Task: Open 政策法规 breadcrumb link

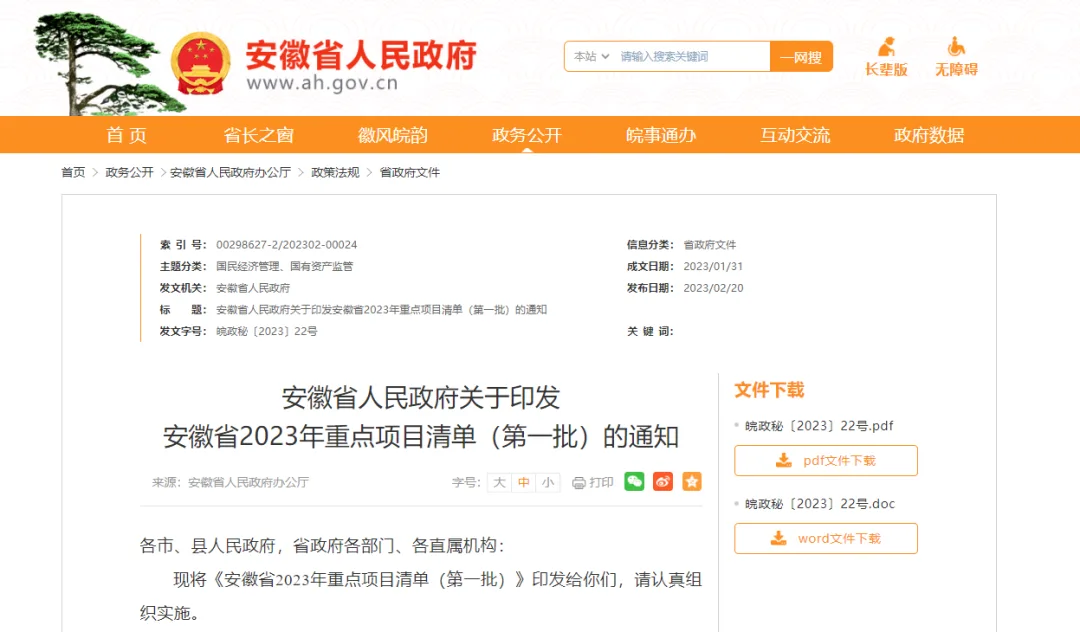Action: point(335,172)
